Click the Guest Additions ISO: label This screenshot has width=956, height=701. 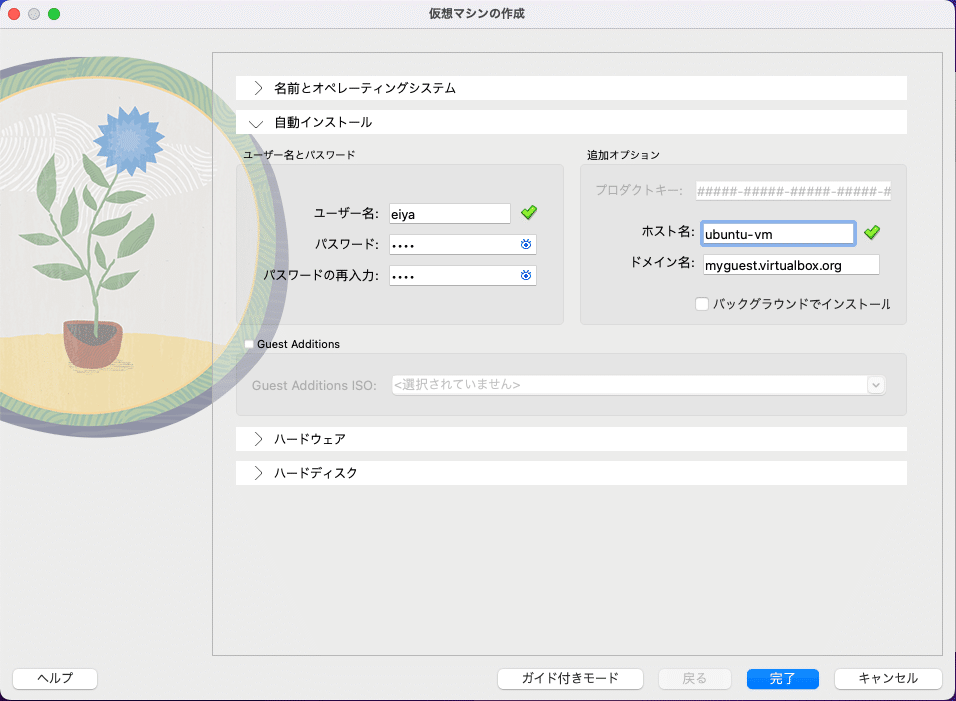coord(314,385)
